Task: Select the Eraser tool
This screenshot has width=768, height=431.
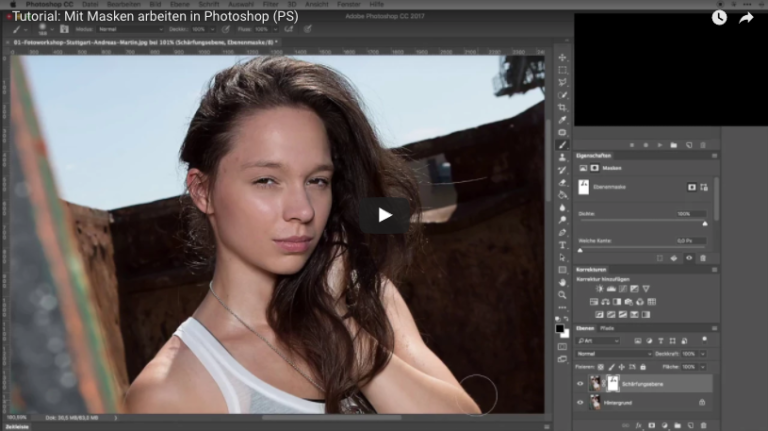Action: tap(562, 182)
